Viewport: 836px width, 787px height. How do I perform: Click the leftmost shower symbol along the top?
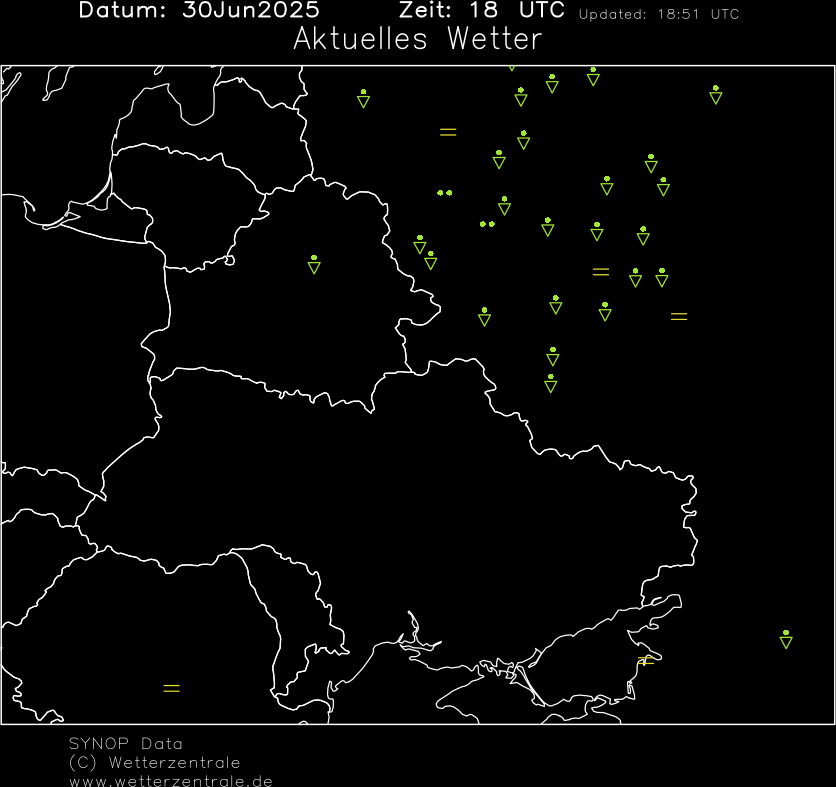(364, 99)
